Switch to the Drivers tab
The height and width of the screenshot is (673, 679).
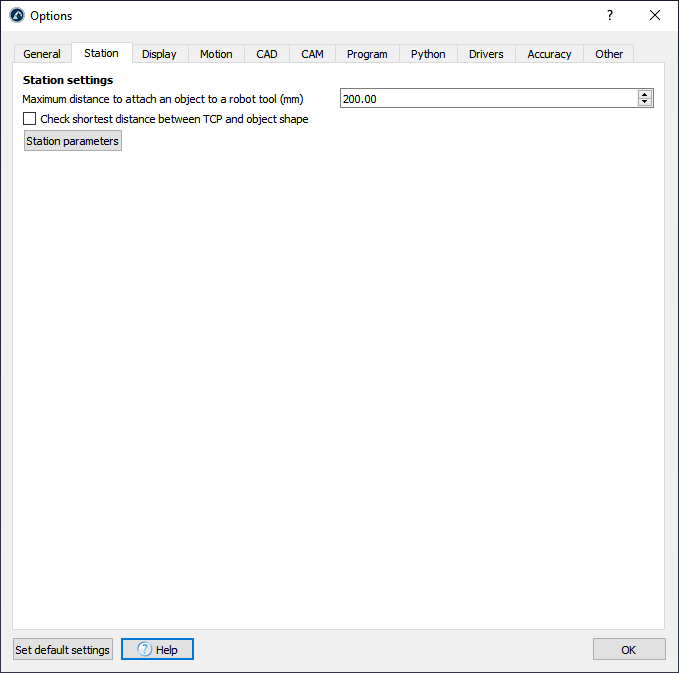(486, 54)
